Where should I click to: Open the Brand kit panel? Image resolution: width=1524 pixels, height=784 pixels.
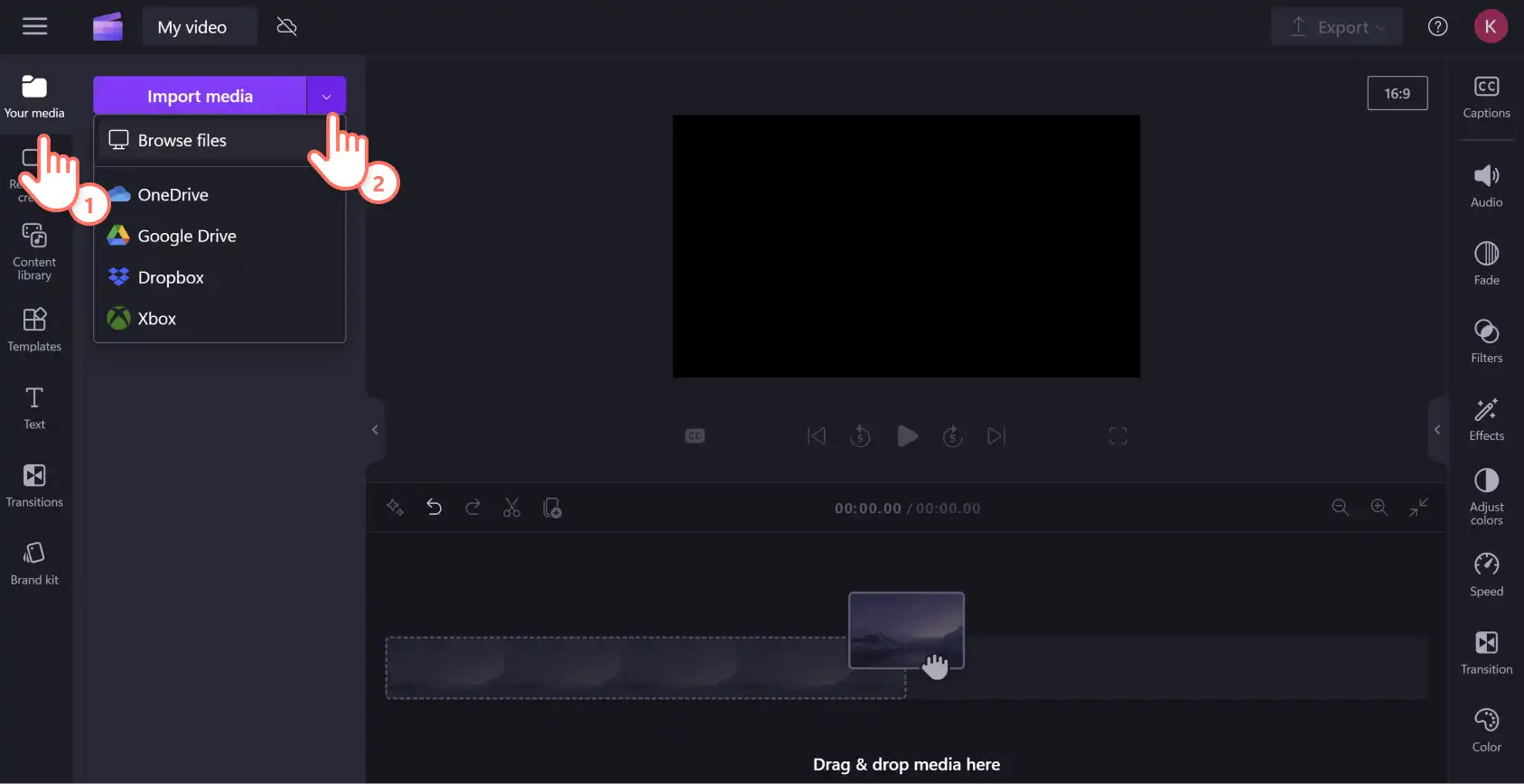(x=34, y=564)
